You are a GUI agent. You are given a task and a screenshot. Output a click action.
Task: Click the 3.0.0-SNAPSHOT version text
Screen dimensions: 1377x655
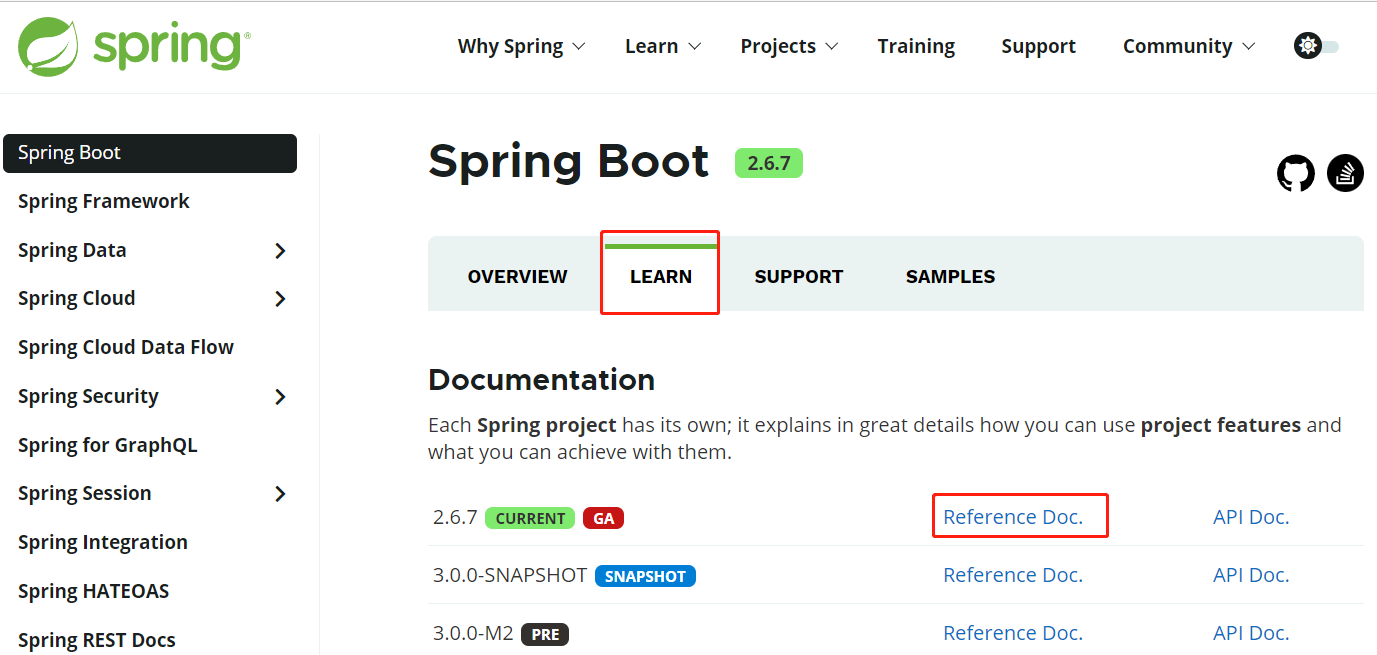[510, 575]
